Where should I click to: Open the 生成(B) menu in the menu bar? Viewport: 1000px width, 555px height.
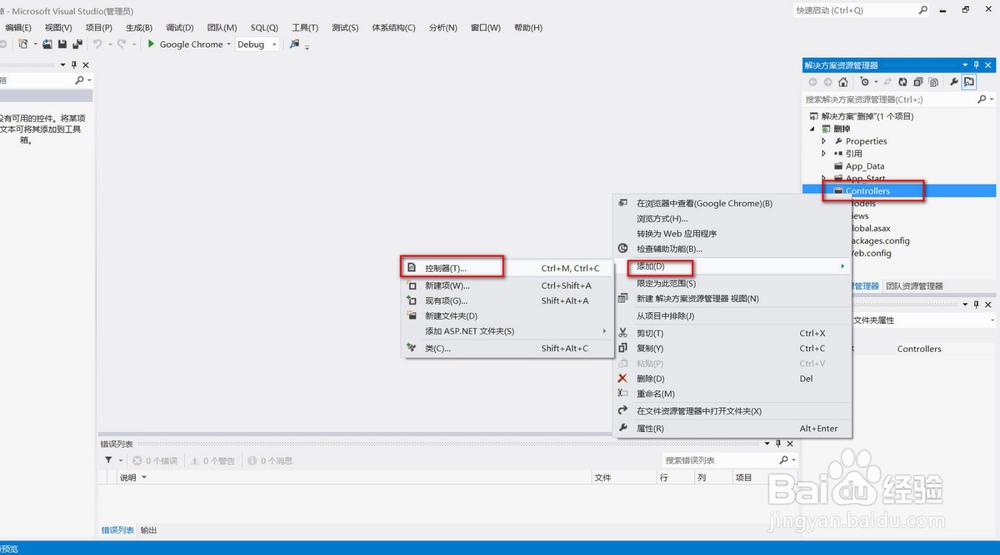point(138,27)
